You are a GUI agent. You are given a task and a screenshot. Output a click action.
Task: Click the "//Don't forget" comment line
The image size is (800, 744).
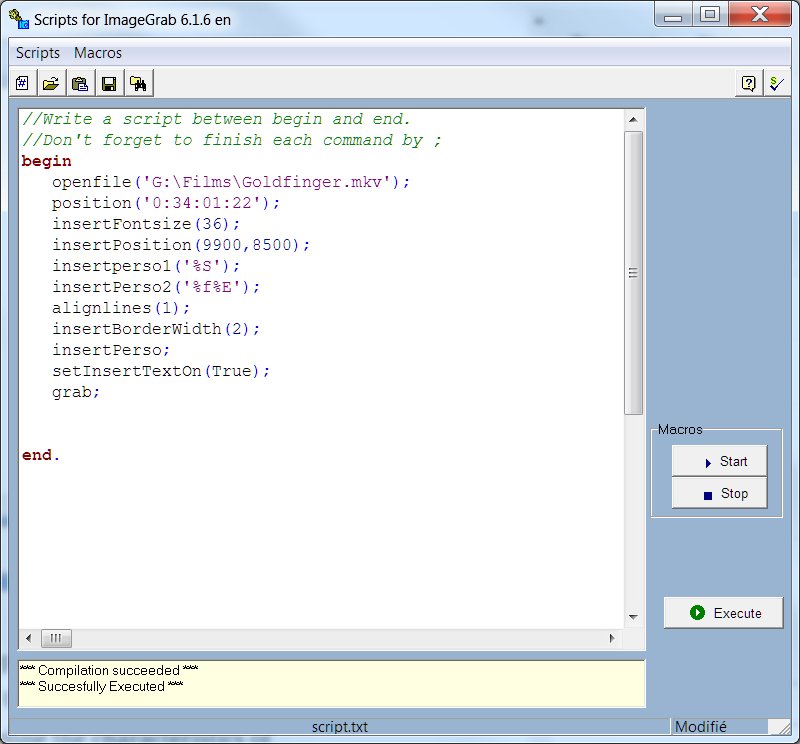tap(232, 140)
